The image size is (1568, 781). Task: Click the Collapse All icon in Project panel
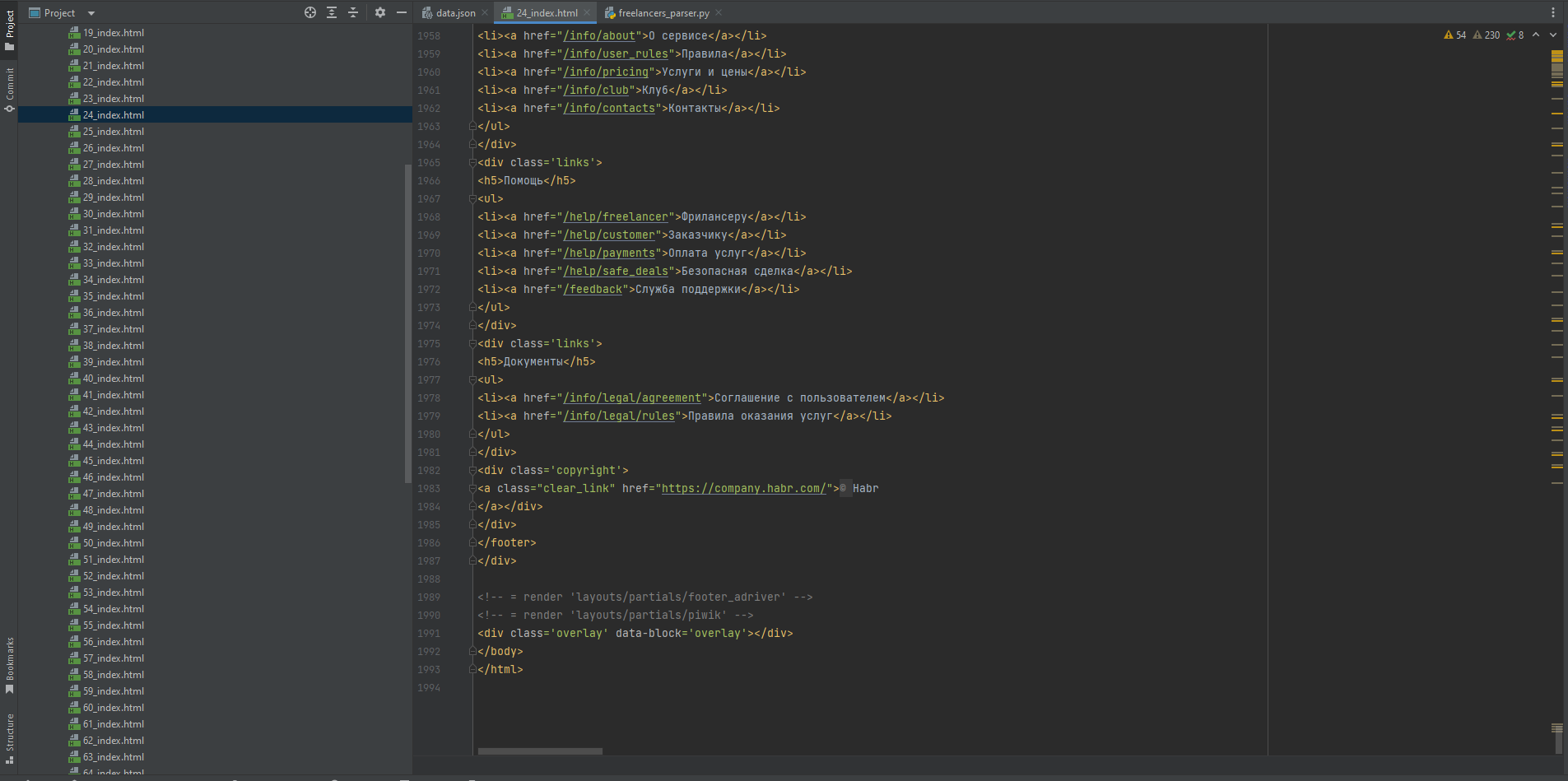coord(353,12)
